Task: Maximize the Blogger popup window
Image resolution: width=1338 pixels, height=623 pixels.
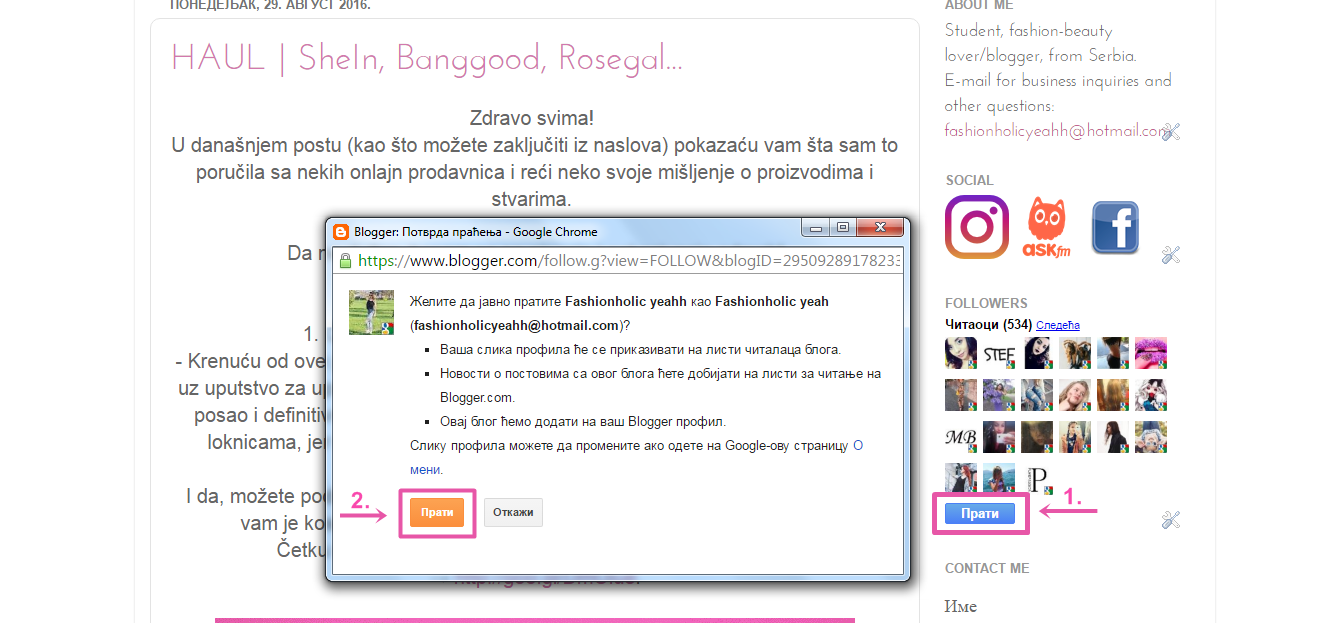Action: pos(843,228)
